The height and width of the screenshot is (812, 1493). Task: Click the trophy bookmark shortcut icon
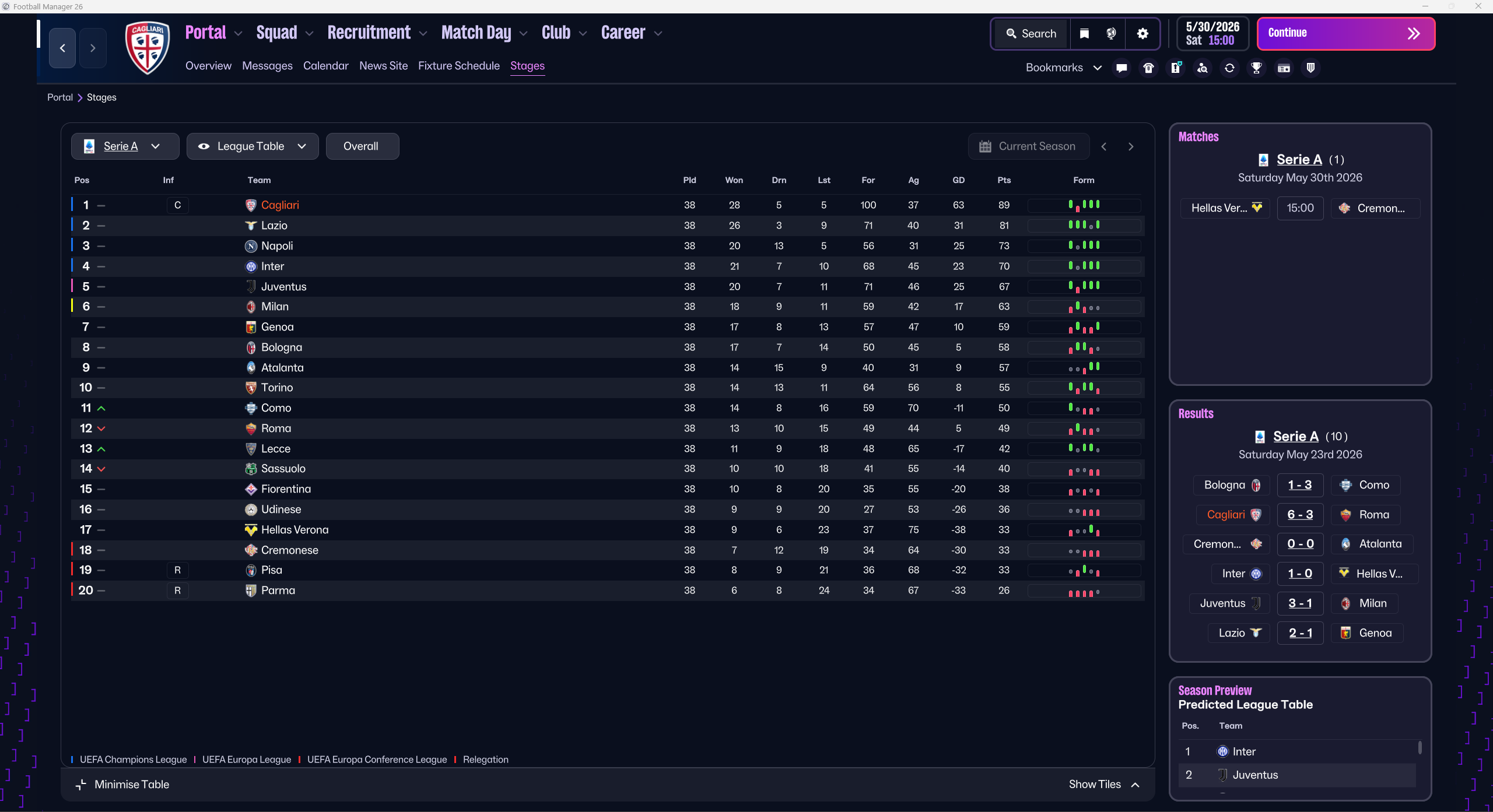(x=1256, y=68)
